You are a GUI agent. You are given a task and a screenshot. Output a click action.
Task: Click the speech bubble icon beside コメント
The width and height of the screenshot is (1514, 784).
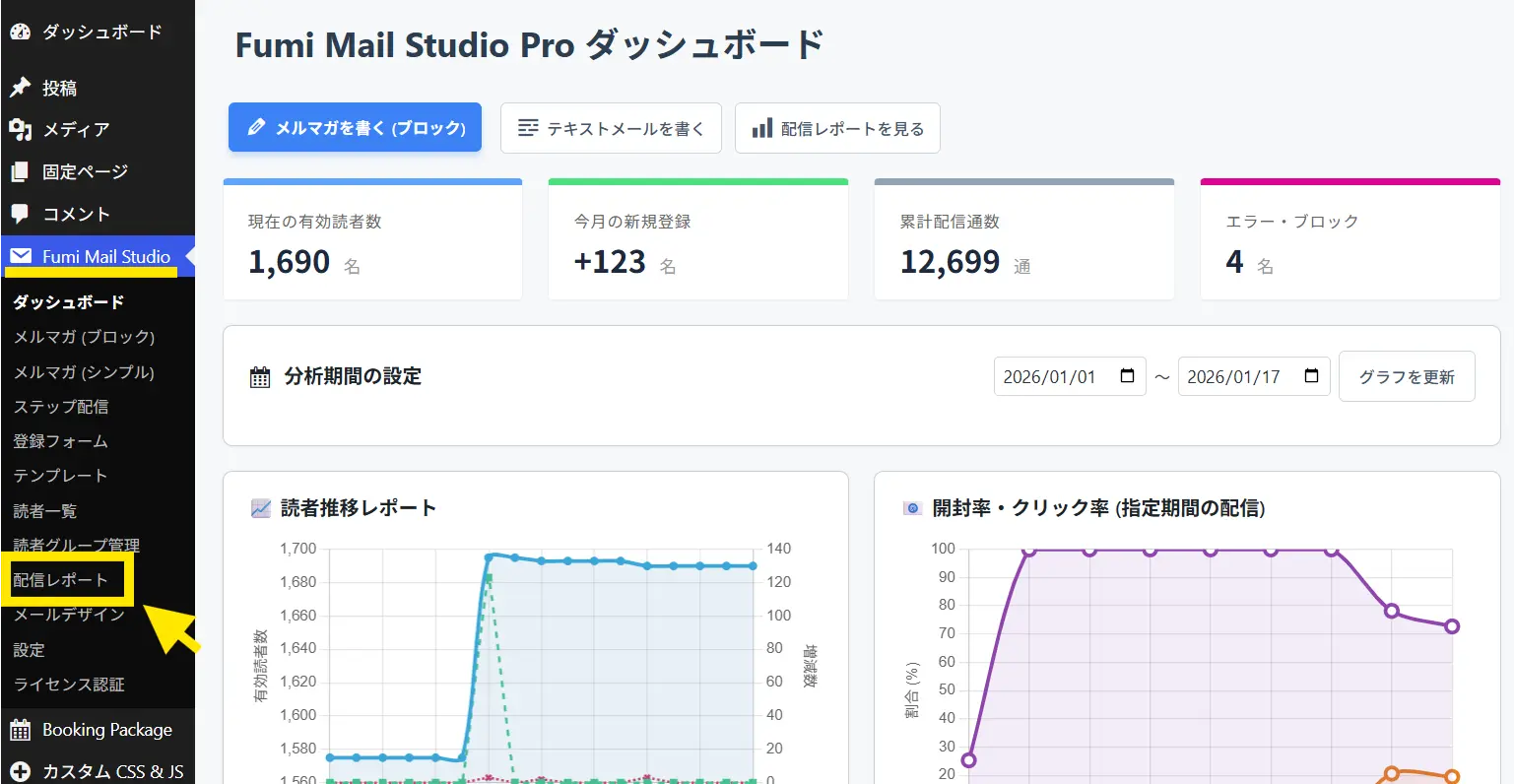[x=20, y=214]
